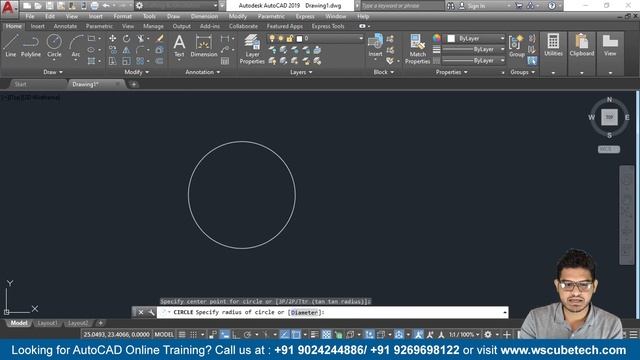The width and height of the screenshot is (640, 360).
Task: Activate the Copy tool
Action: tap(112, 50)
